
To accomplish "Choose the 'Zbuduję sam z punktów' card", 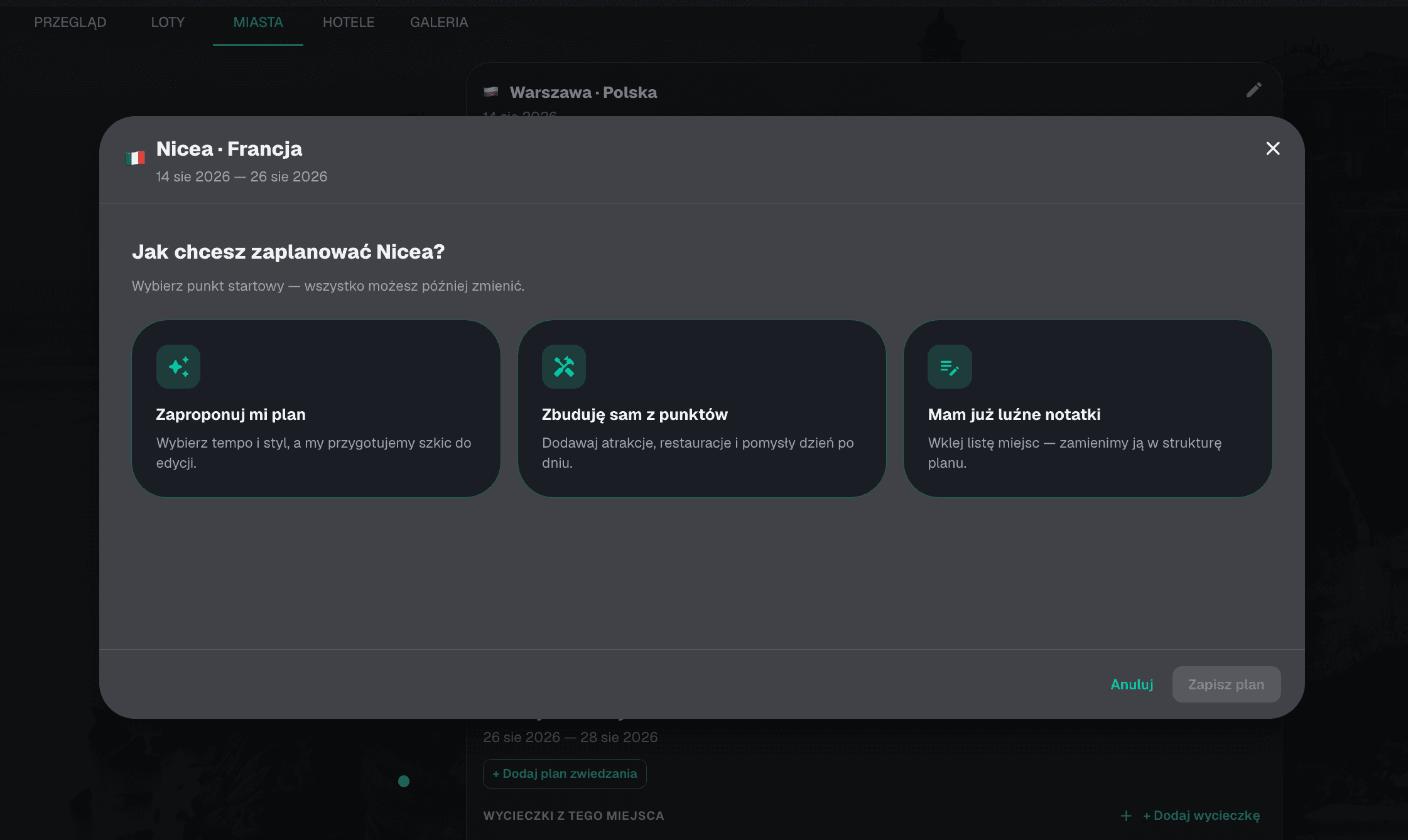I will click(x=701, y=409).
